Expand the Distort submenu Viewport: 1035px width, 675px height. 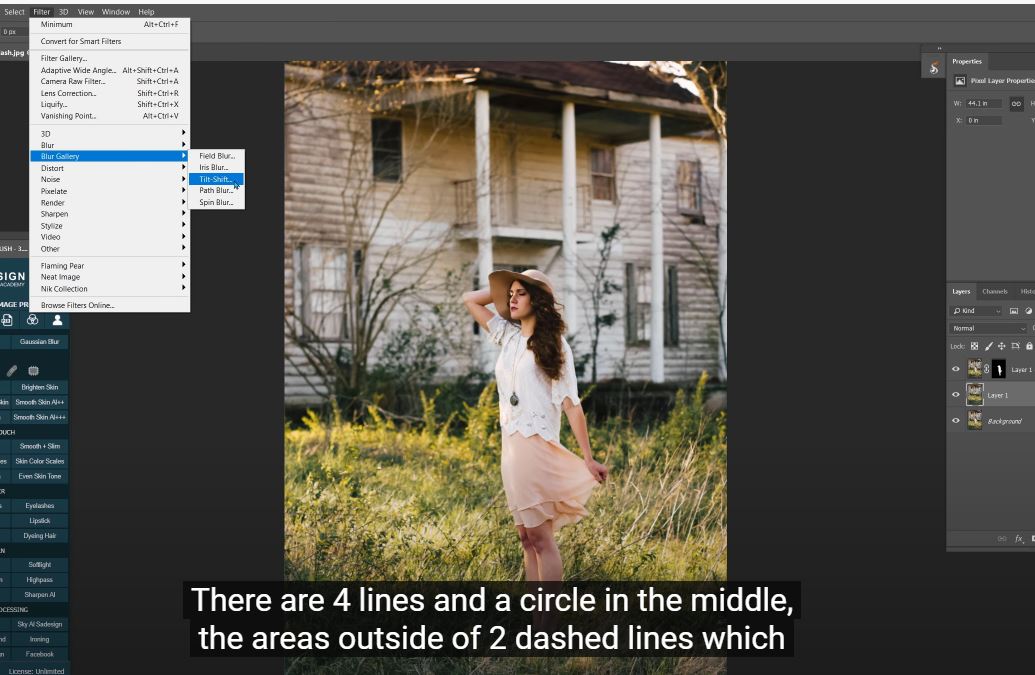110,168
